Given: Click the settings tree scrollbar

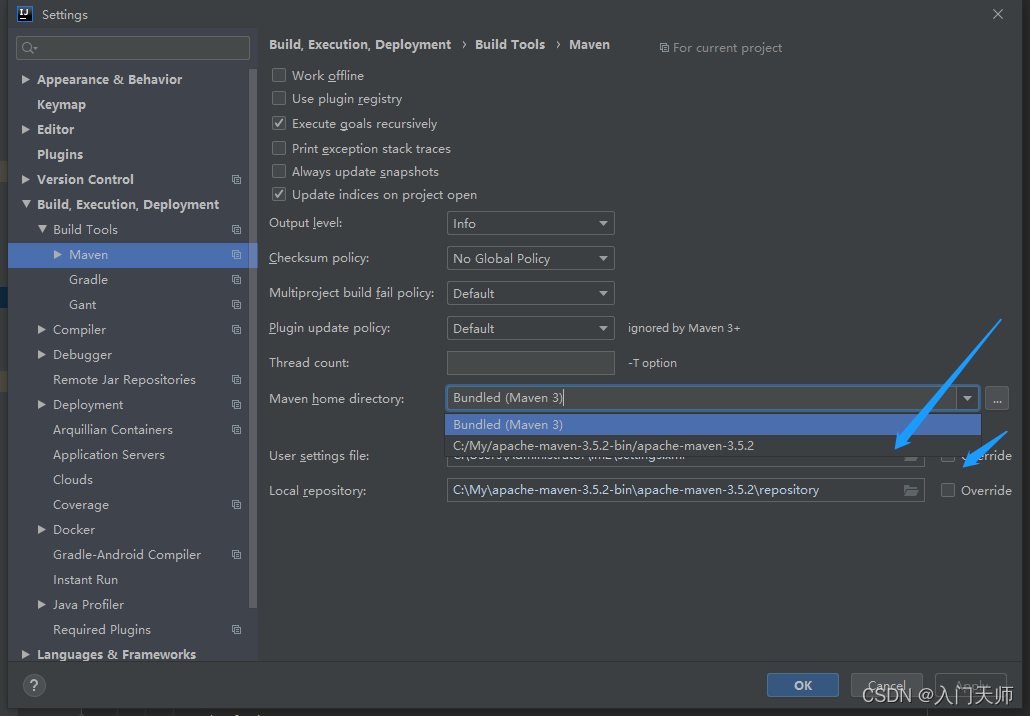Looking at the screenshot, I should pos(253,338).
